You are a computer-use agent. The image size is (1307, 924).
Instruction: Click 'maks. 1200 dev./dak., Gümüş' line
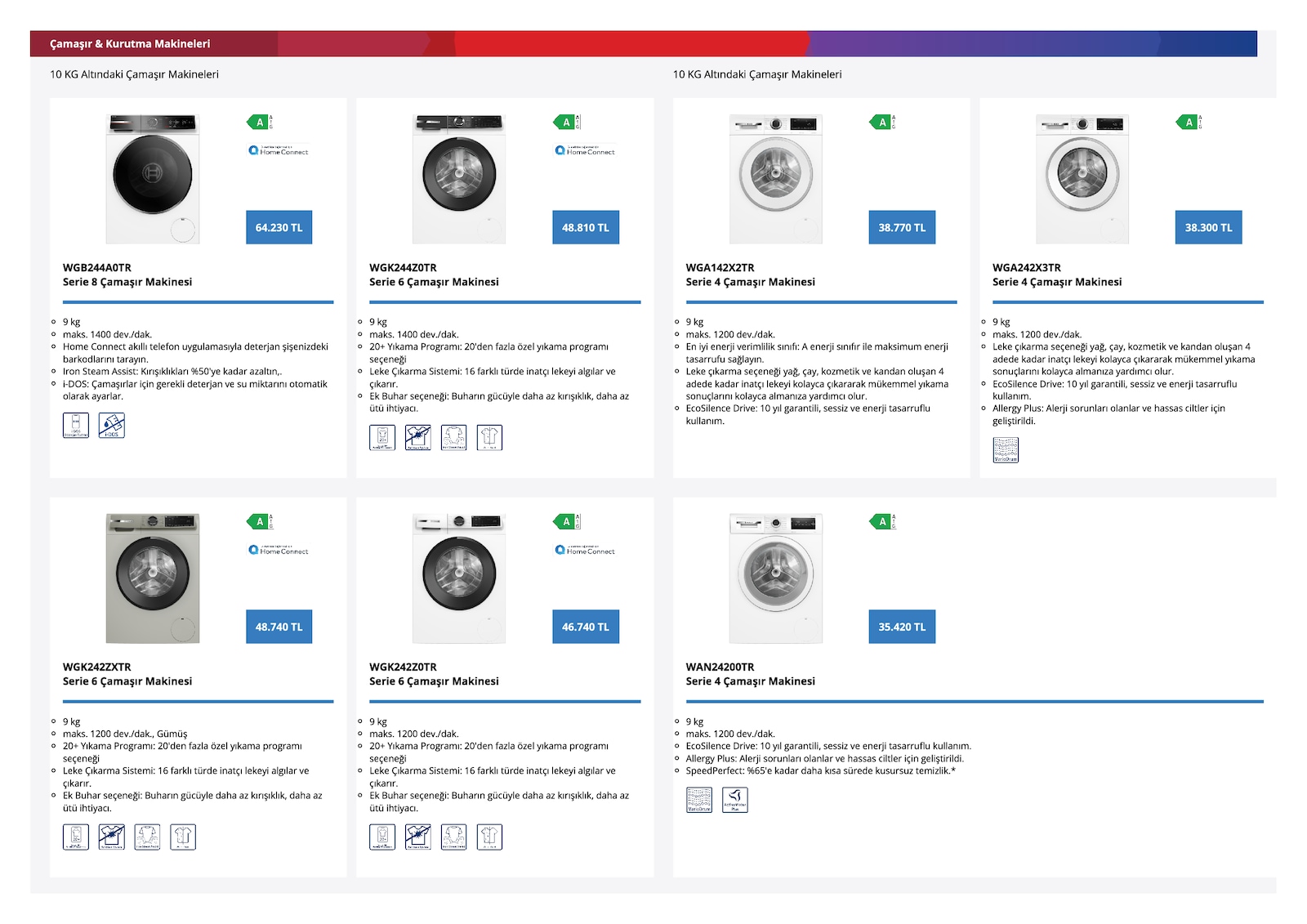tap(125, 734)
